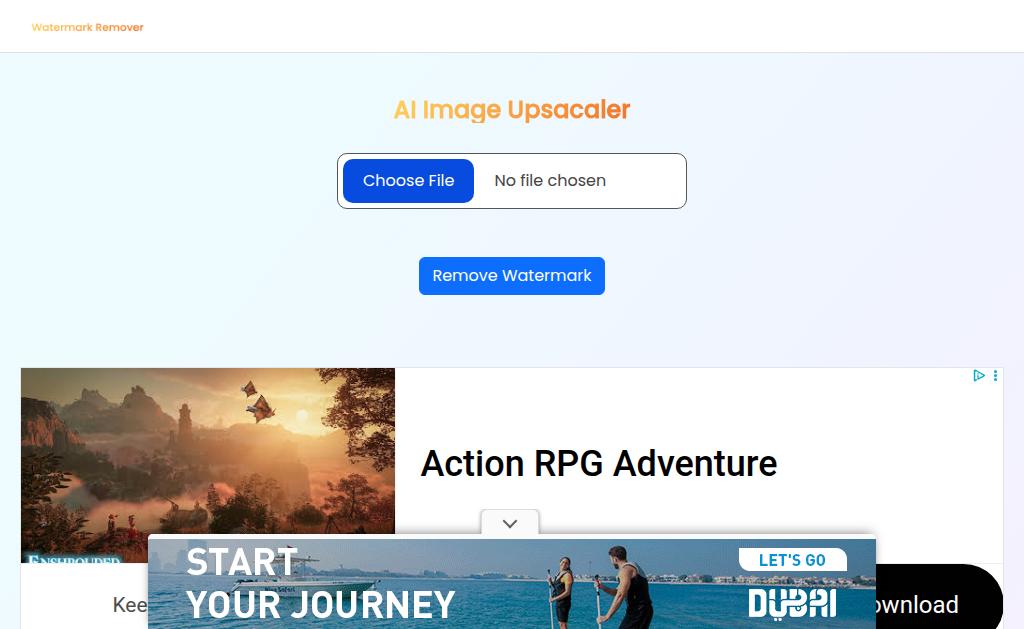Click the partially hidden 'Kee' text
The image size is (1024, 629).
click(130, 605)
